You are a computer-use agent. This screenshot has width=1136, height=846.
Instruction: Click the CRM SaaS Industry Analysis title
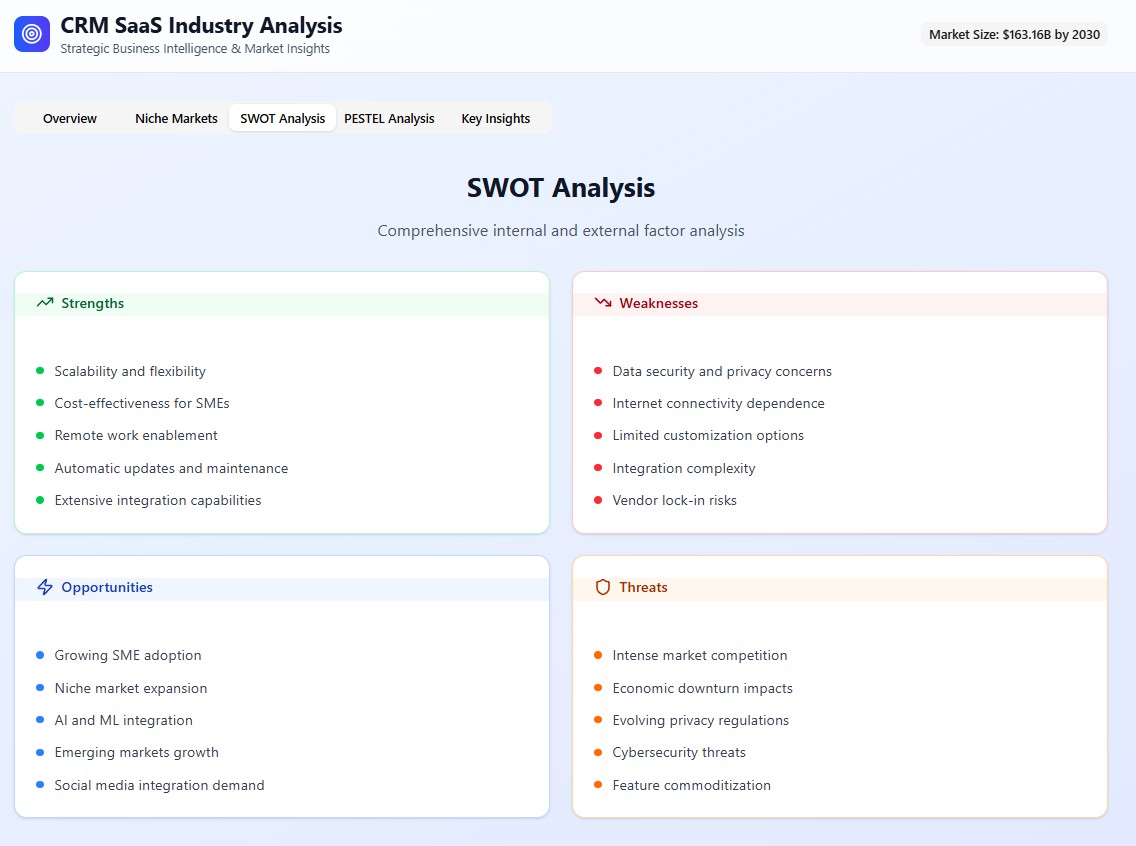201,26
